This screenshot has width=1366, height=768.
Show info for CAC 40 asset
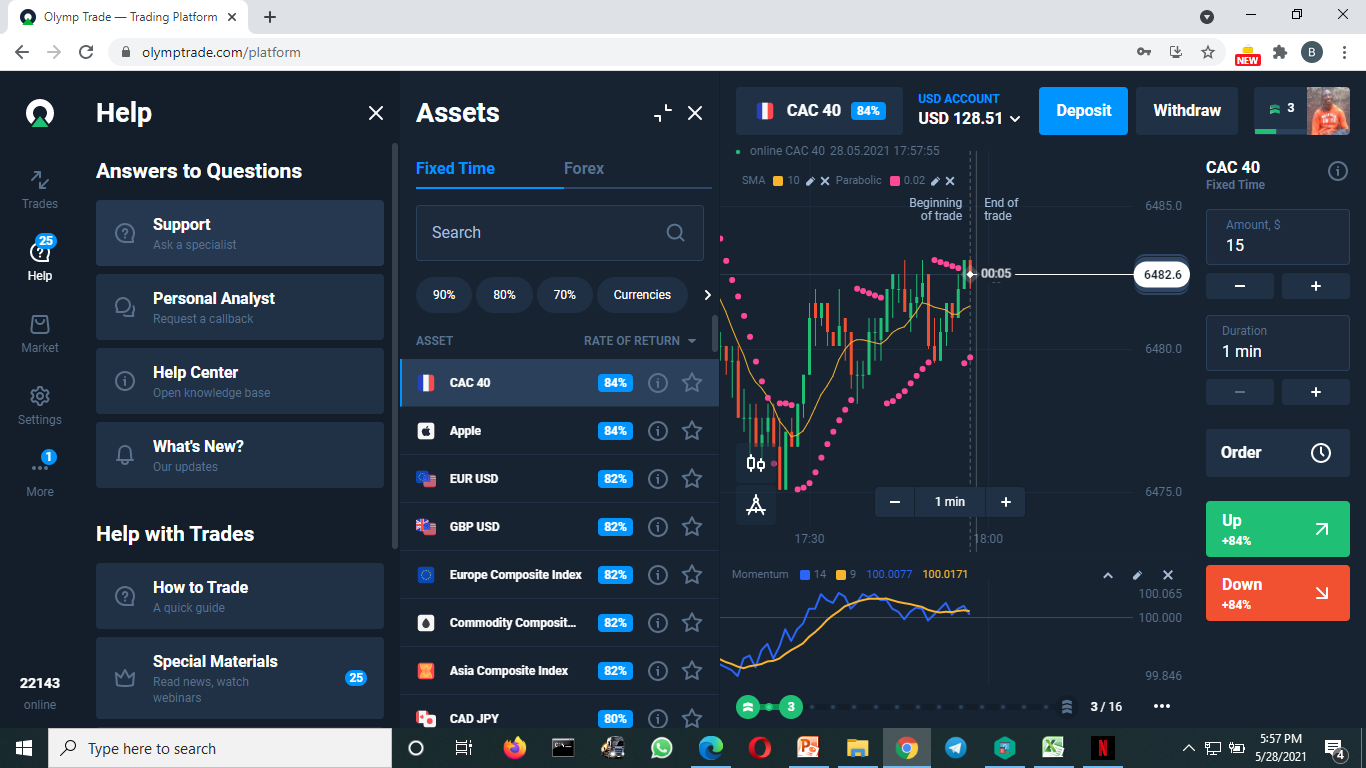(x=658, y=382)
